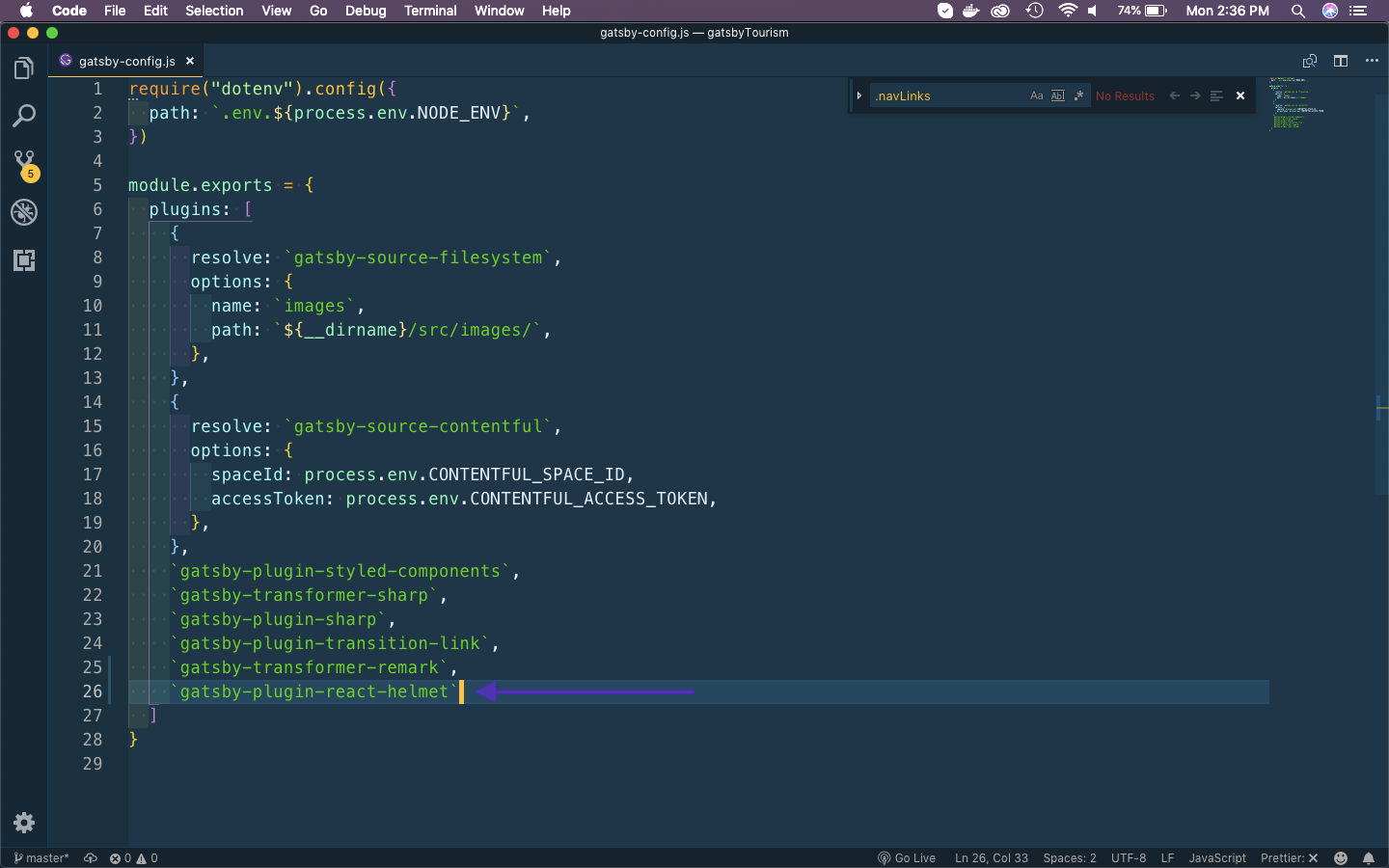Click the feedback smiley icon
Image resolution: width=1389 pixels, height=868 pixels.
tap(1341, 858)
